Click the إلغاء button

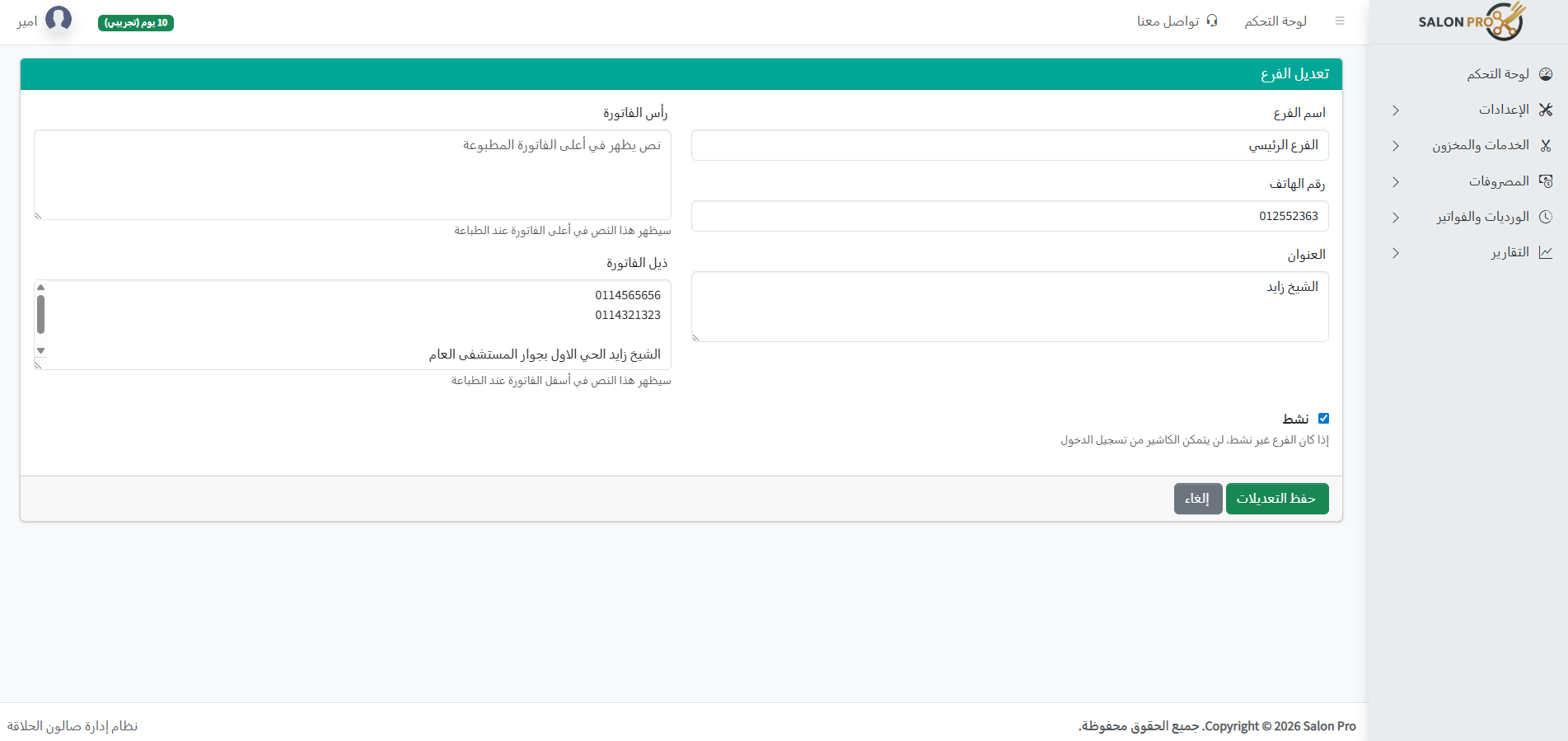1198,499
